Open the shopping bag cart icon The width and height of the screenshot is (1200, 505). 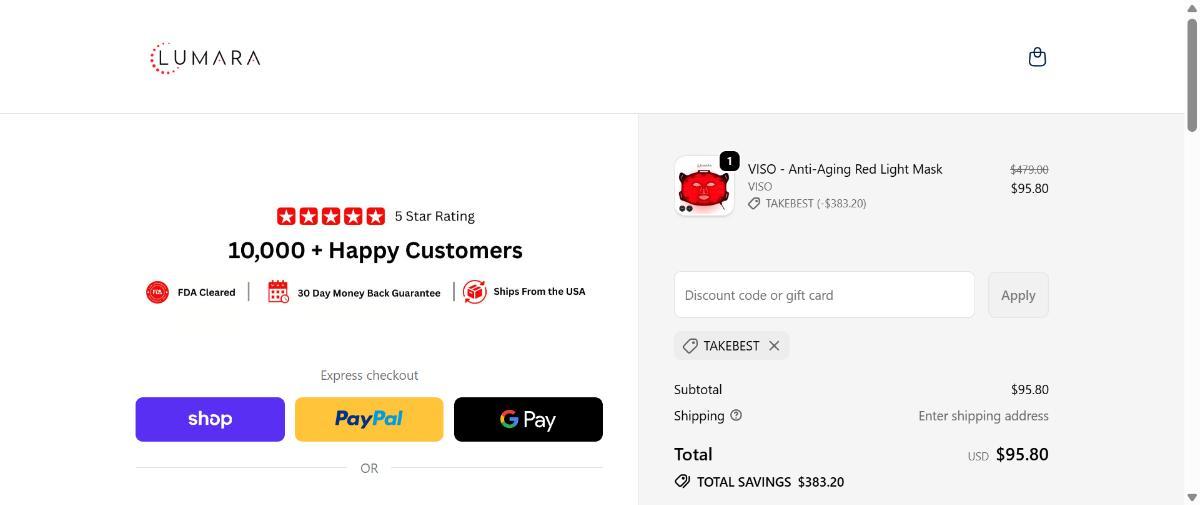1037,57
